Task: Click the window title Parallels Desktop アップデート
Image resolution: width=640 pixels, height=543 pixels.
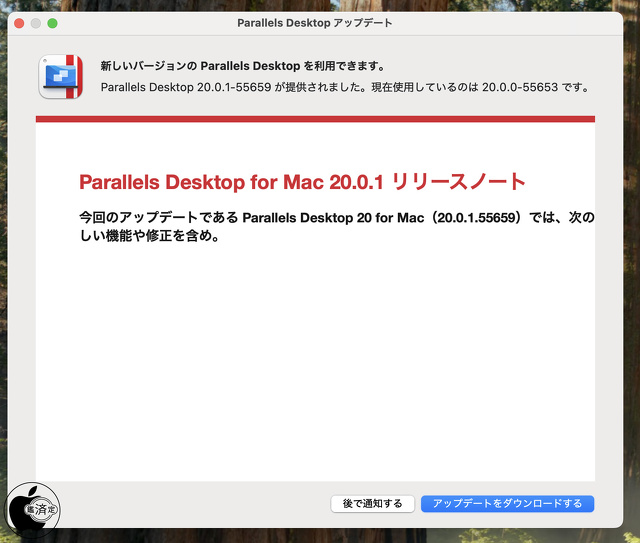Action: [315, 22]
